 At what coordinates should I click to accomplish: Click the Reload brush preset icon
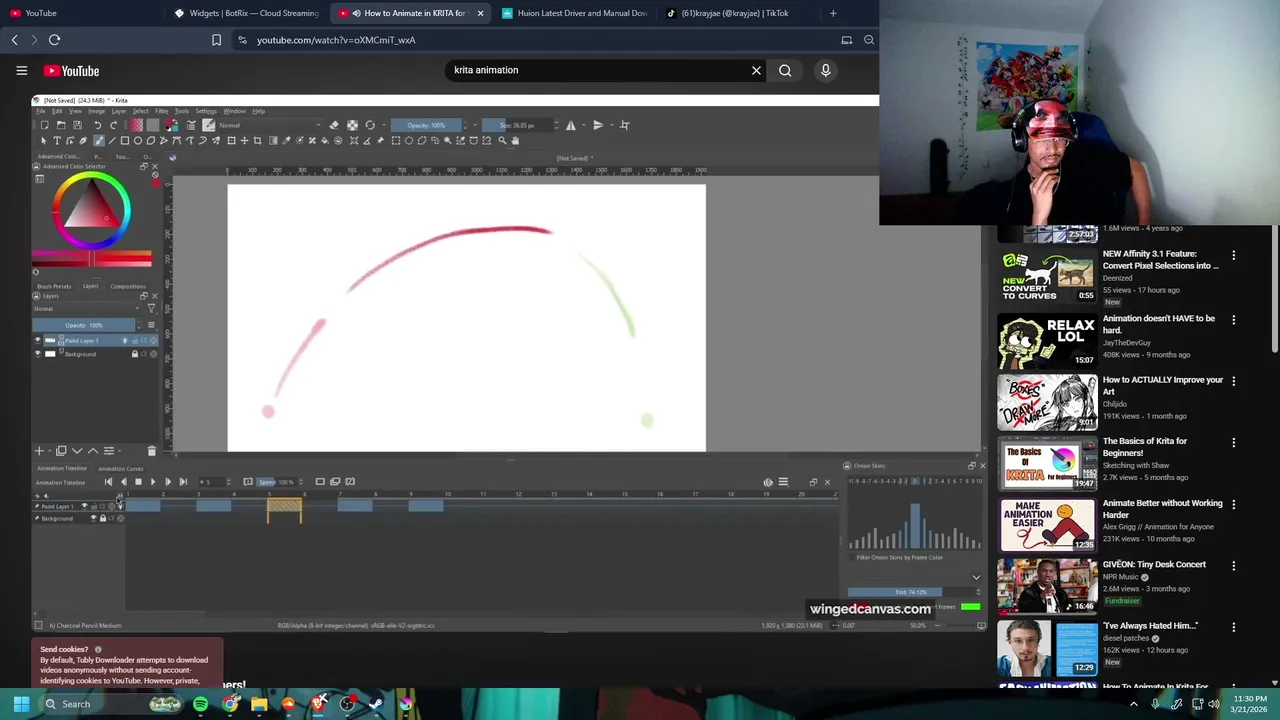tap(370, 125)
